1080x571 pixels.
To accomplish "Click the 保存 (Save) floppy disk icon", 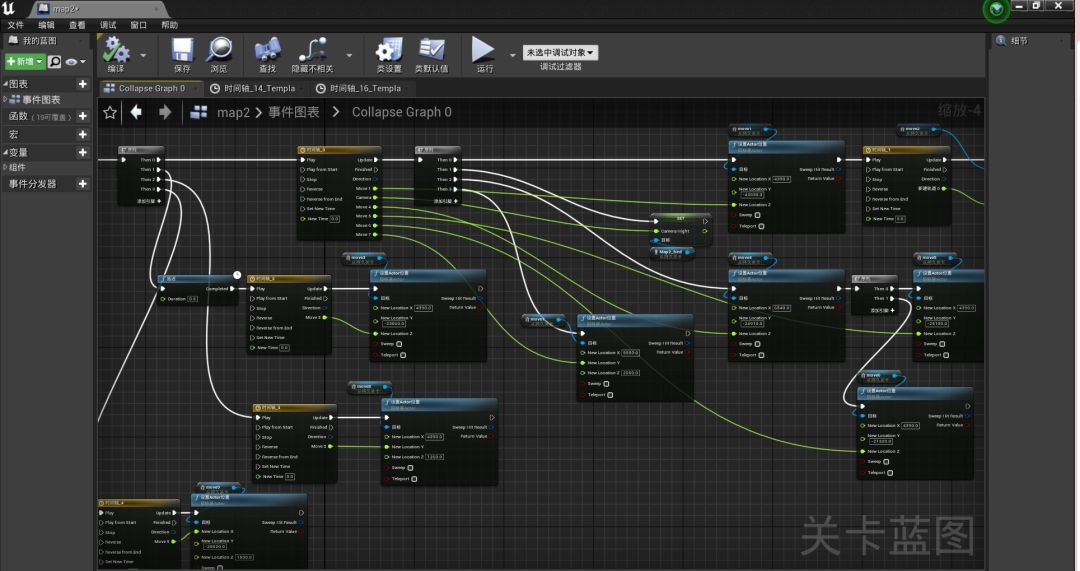I will point(182,51).
